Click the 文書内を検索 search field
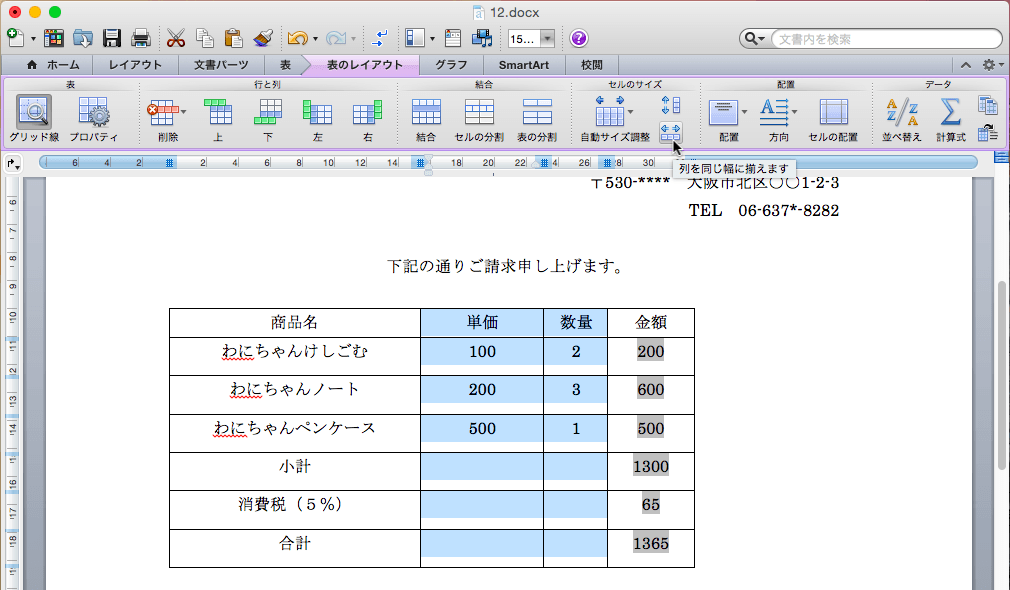 [x=886, y=39]
